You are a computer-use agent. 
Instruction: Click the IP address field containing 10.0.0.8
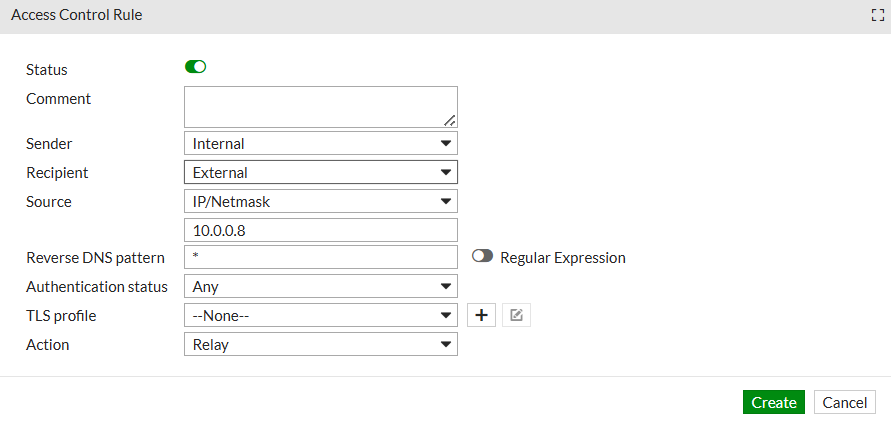(x=320, y=230)
